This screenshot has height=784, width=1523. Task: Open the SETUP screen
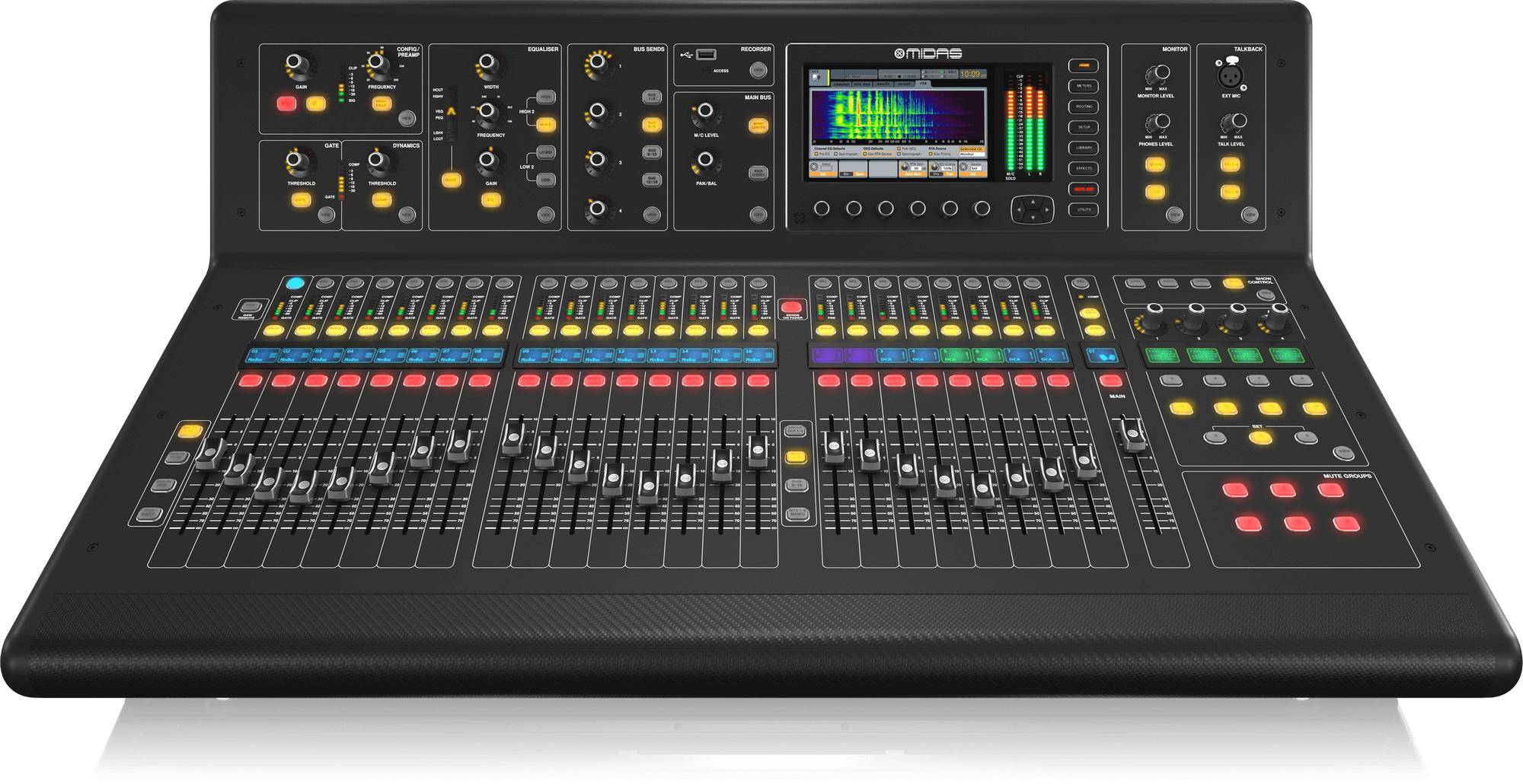click(1084, 127)
